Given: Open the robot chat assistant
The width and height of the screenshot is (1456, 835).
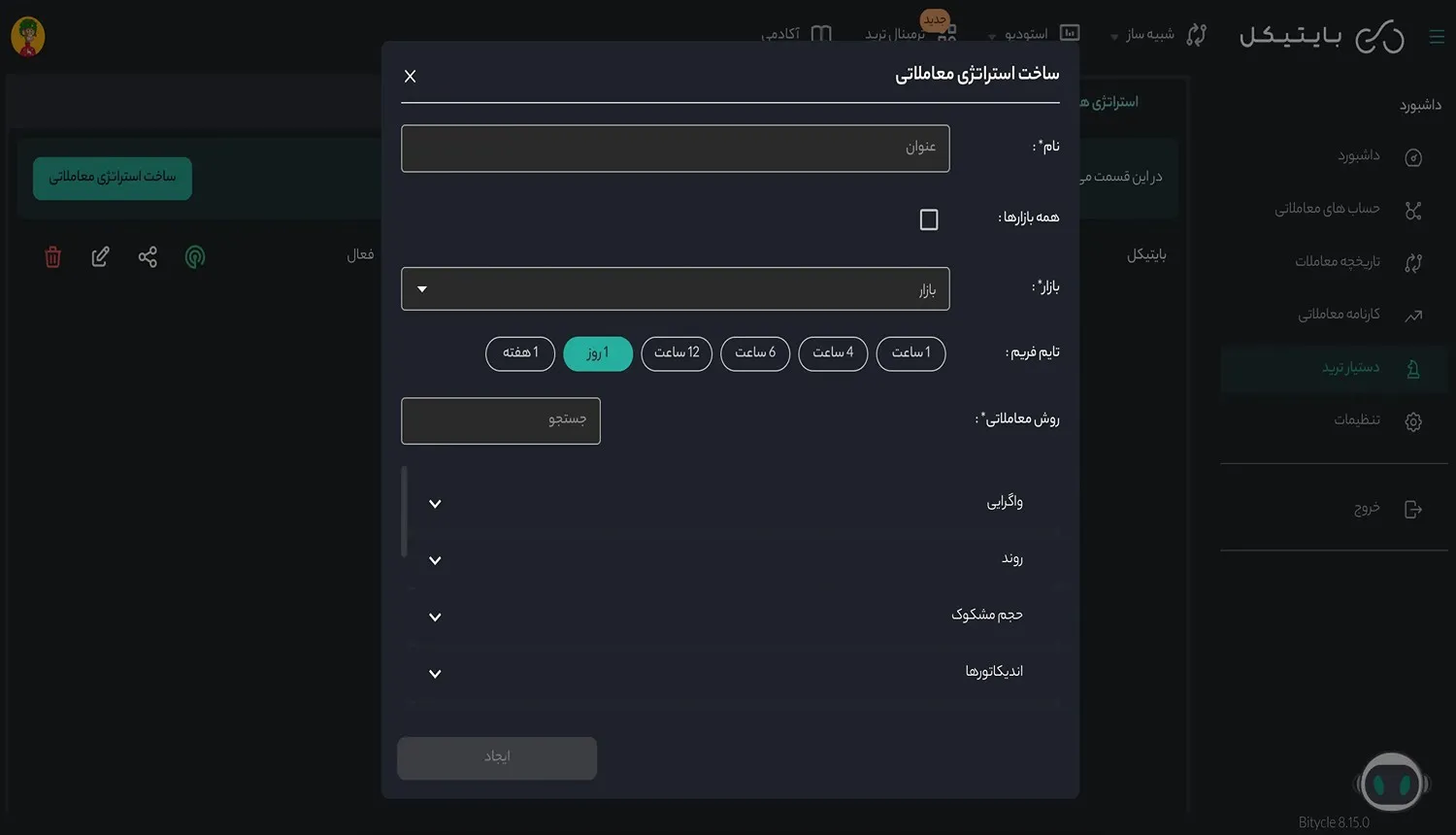Looking at the screenshot, I should tap(1392, 783).
